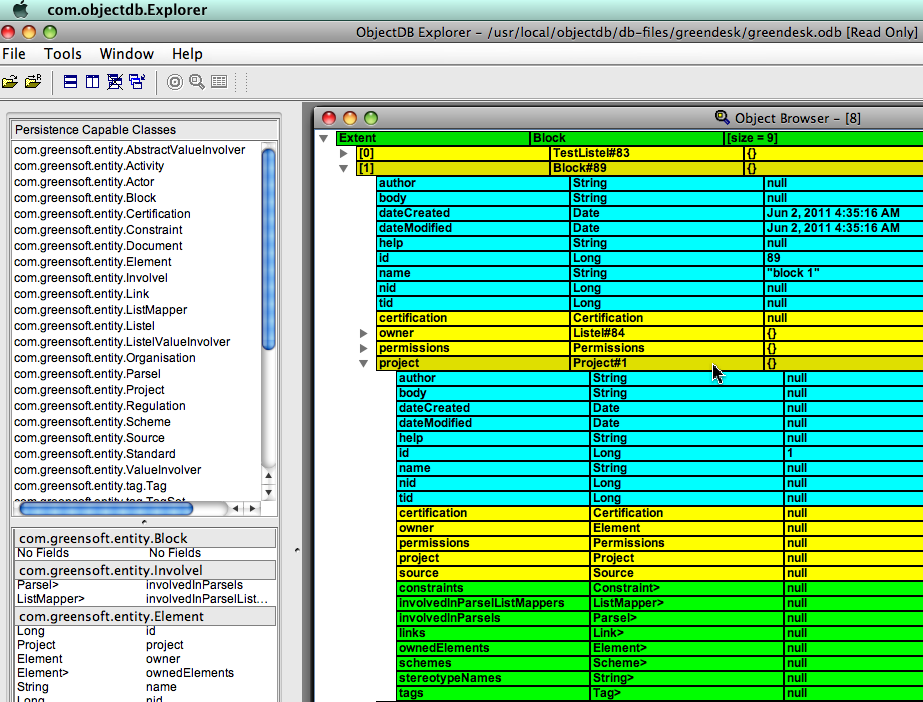Tile windows vertically using toolbar icon
923x702 pixels.
(92, 82)
